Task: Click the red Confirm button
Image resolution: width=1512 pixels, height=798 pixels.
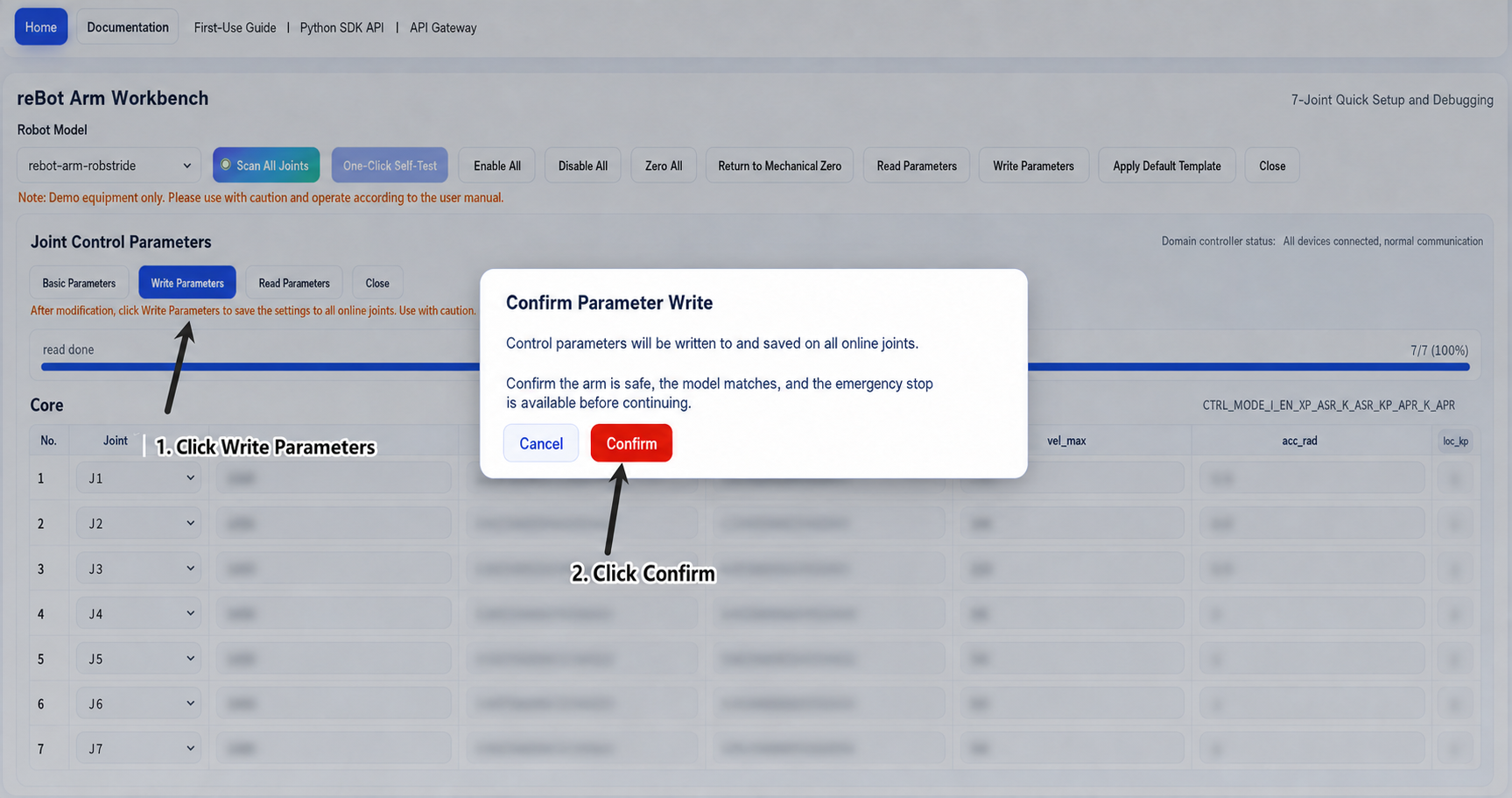Action: click(631, 443)
